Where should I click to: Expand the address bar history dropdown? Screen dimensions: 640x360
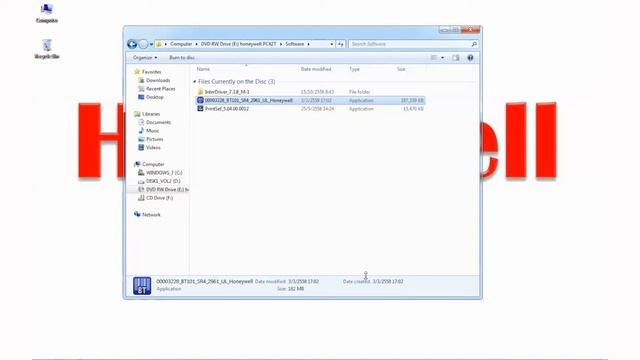331,44
